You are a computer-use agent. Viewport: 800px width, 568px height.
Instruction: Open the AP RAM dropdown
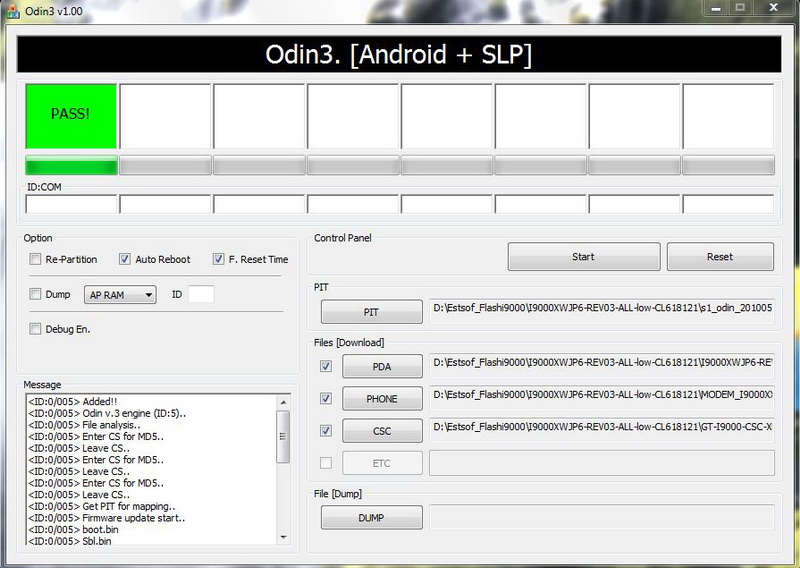pos(120,294)
